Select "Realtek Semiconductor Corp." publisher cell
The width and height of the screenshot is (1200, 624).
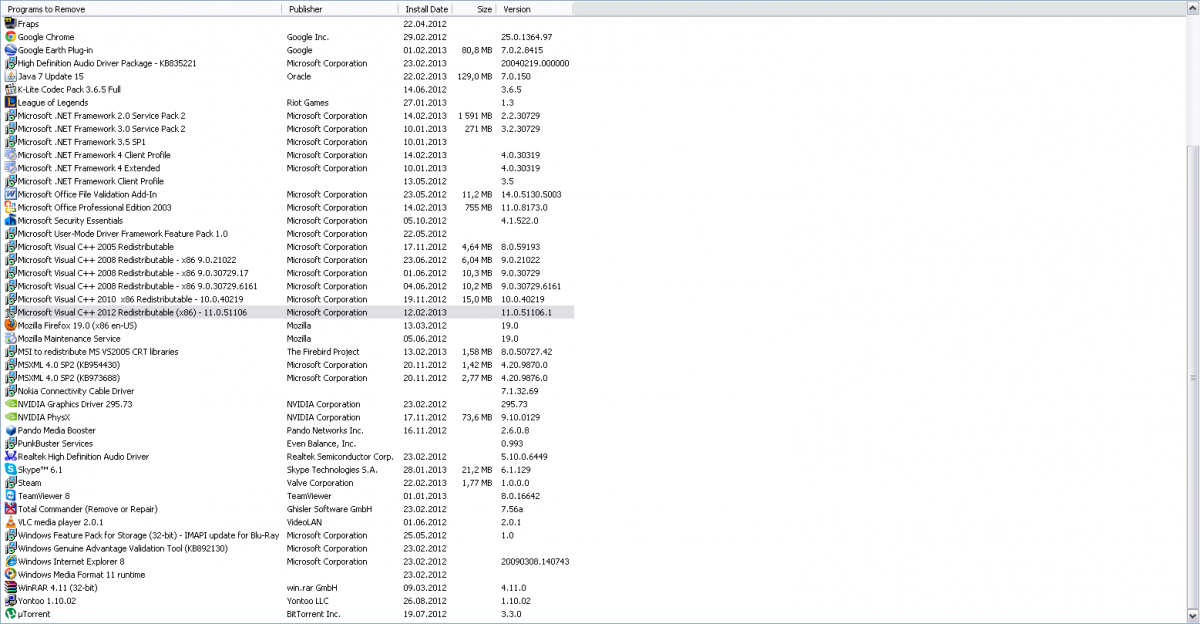click(340, 456)
